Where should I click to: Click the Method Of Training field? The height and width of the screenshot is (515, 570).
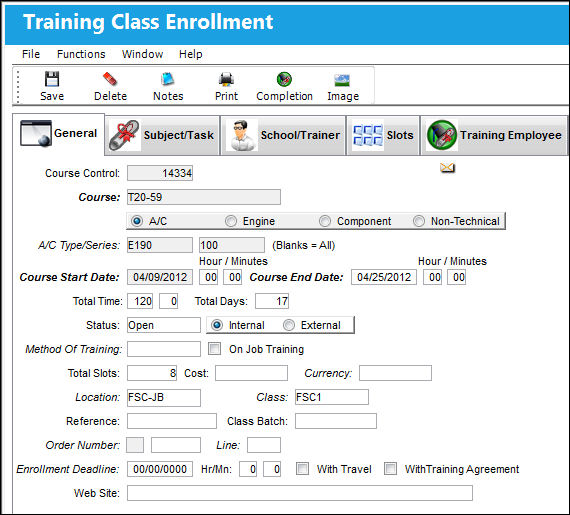[x=164, y=349]
